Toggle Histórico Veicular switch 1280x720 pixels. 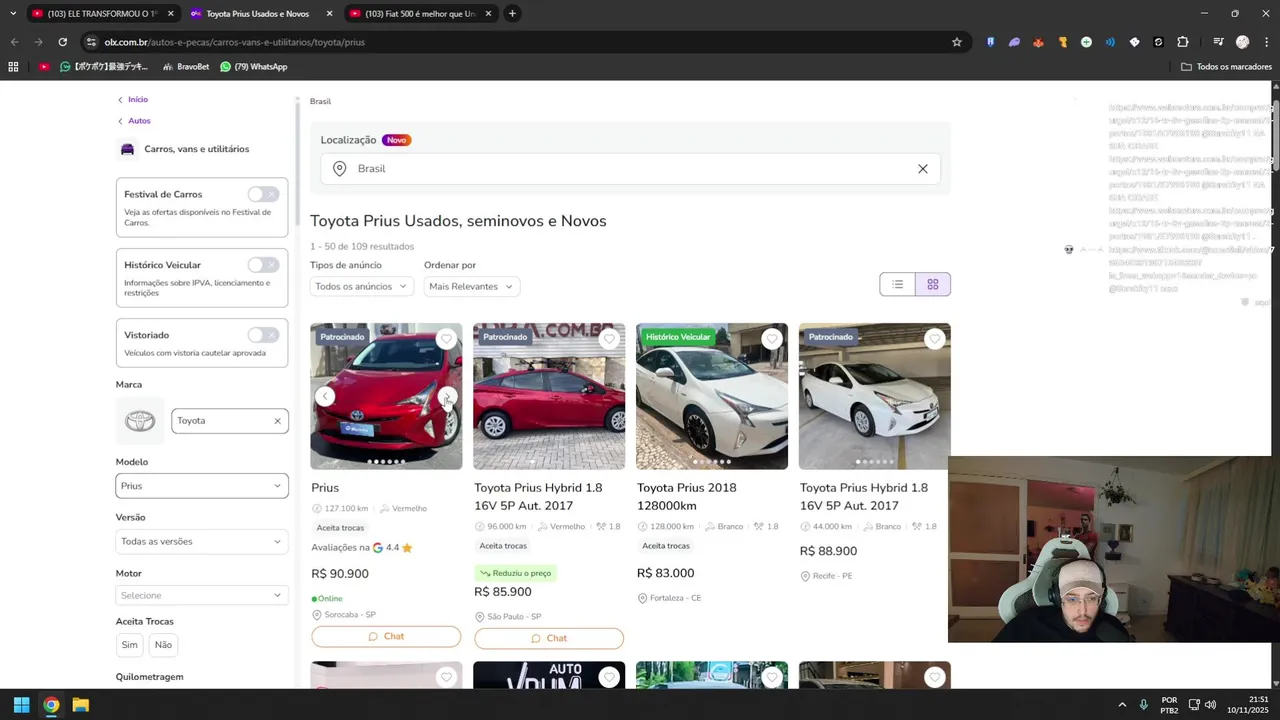click(263, 265)
